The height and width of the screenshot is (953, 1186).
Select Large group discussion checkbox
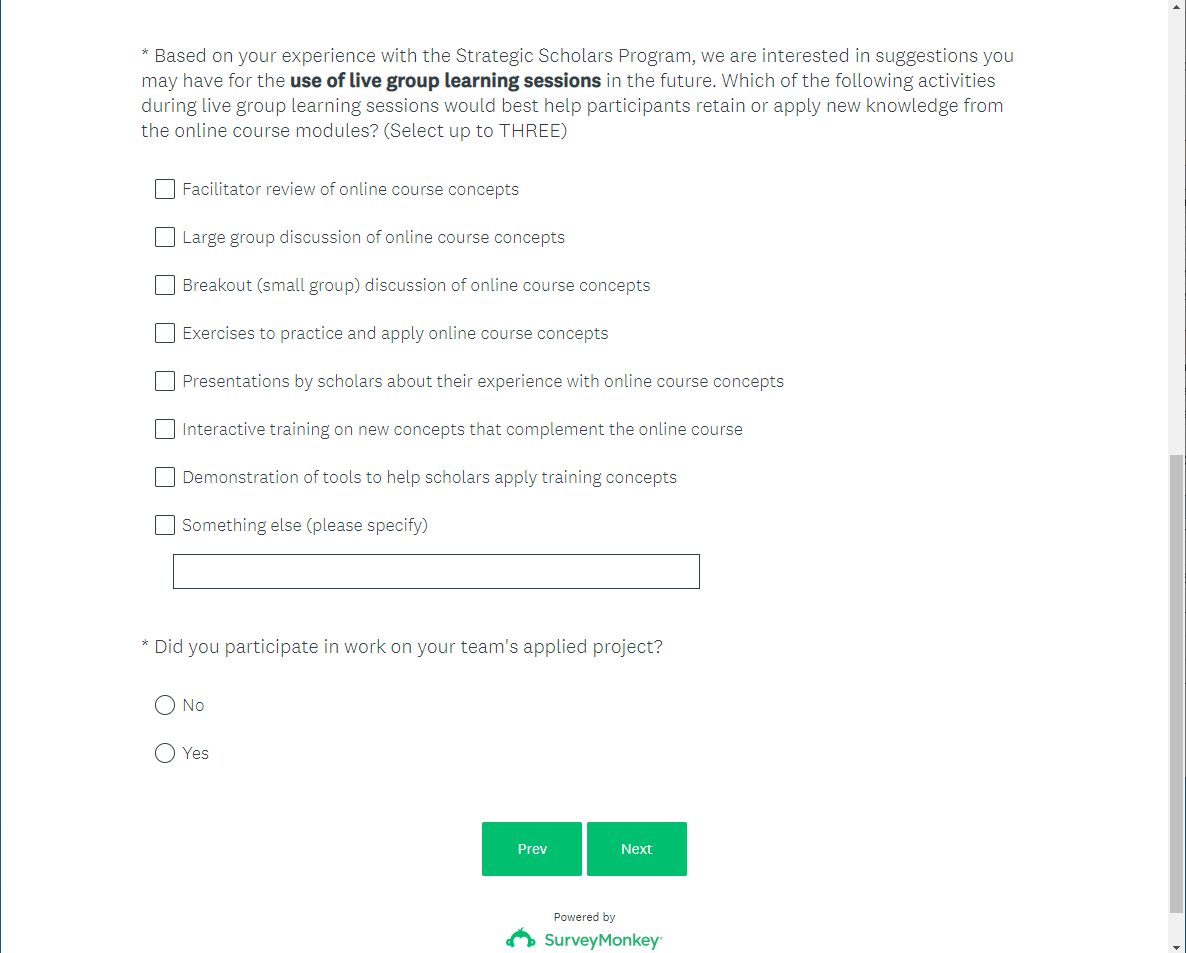165,237
